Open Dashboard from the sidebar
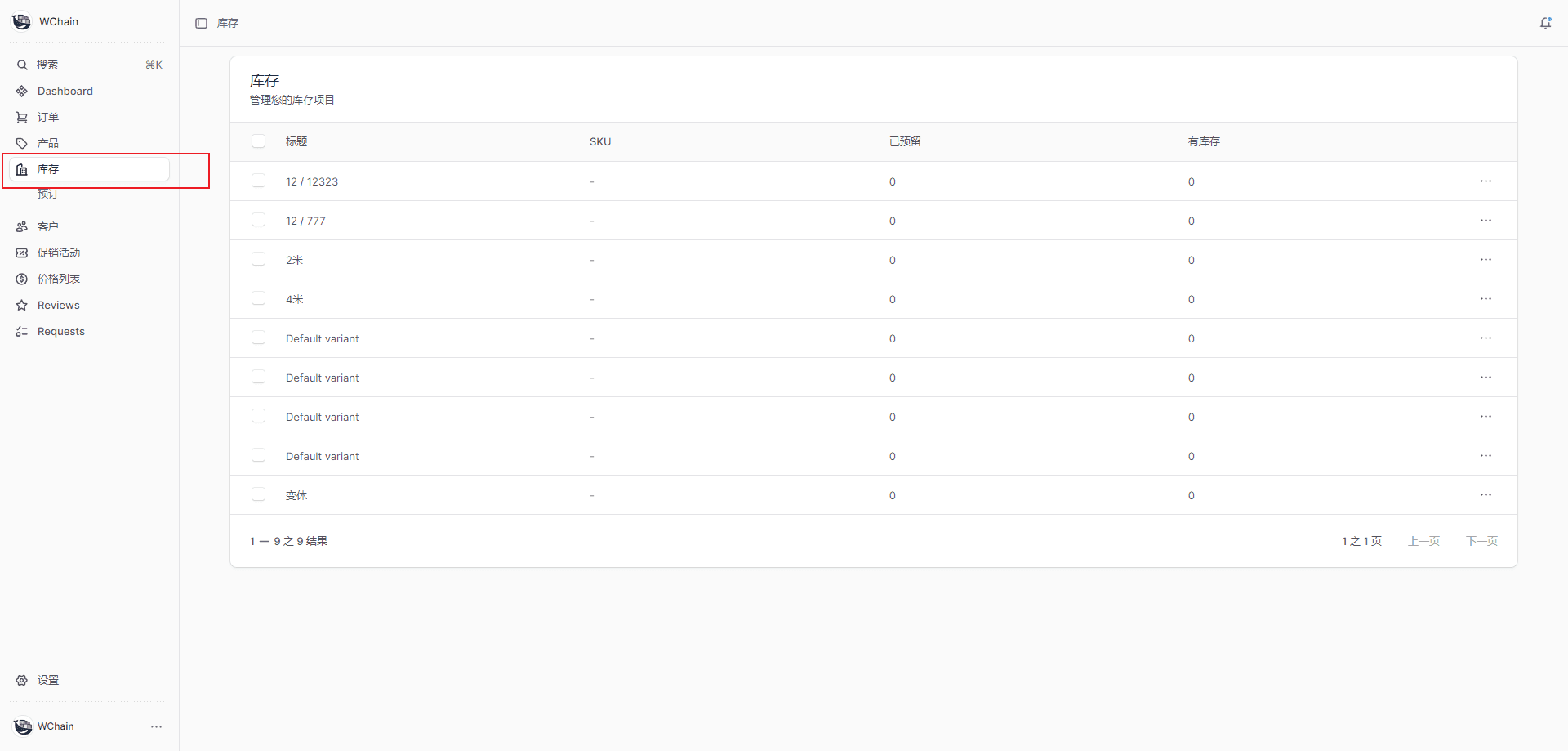This screenshot has height=751, width=1568. (65, 92)
